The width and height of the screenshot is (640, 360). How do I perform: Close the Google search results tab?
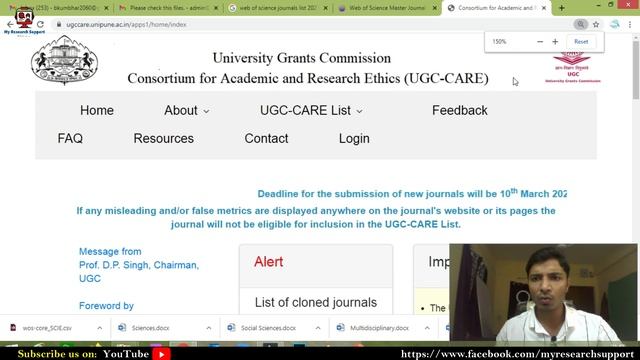(x=325, y=8)
